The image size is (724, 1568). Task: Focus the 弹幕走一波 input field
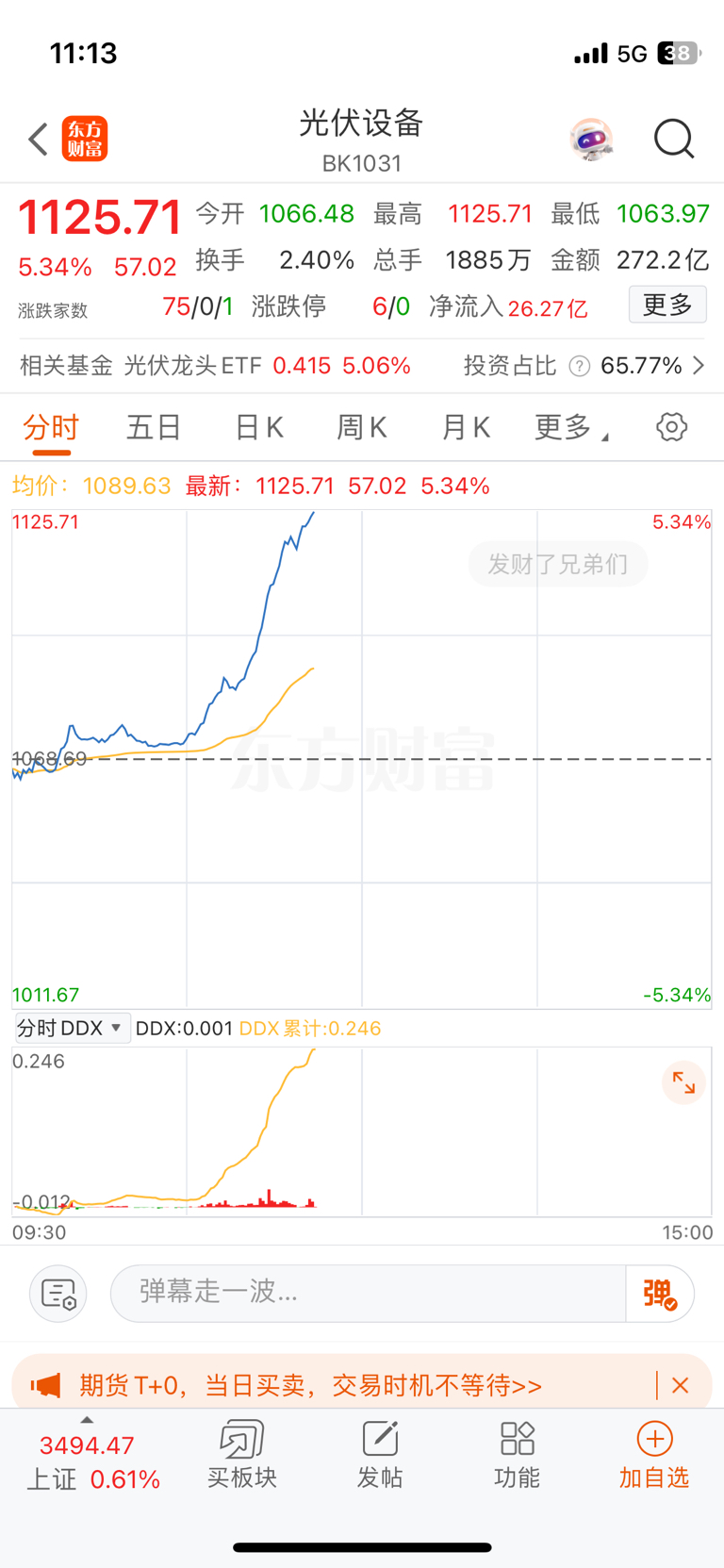point(368,1294)
